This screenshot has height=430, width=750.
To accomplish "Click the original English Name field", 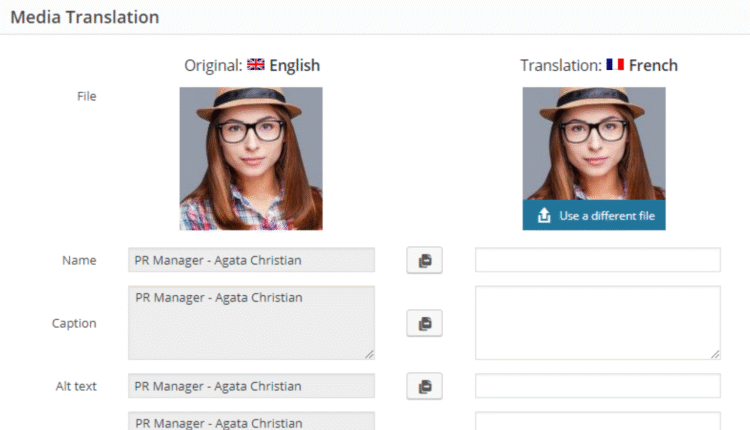I will [251, 260].
